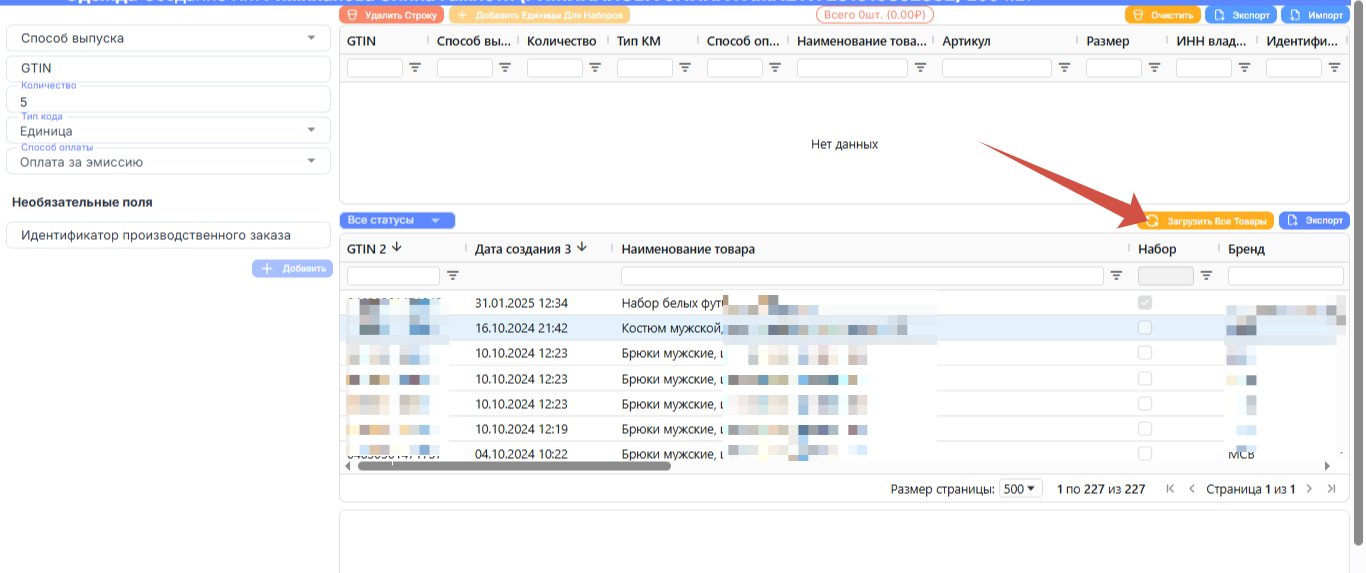
Task: Focus Идентификатор производственного заказа field
Action: coord(168,235)
